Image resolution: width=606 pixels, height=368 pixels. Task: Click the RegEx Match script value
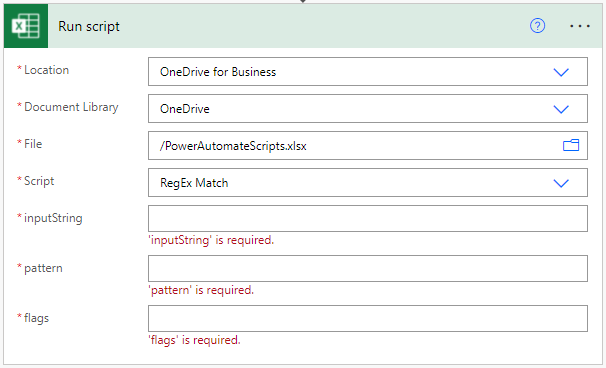[x=194, y=183]
